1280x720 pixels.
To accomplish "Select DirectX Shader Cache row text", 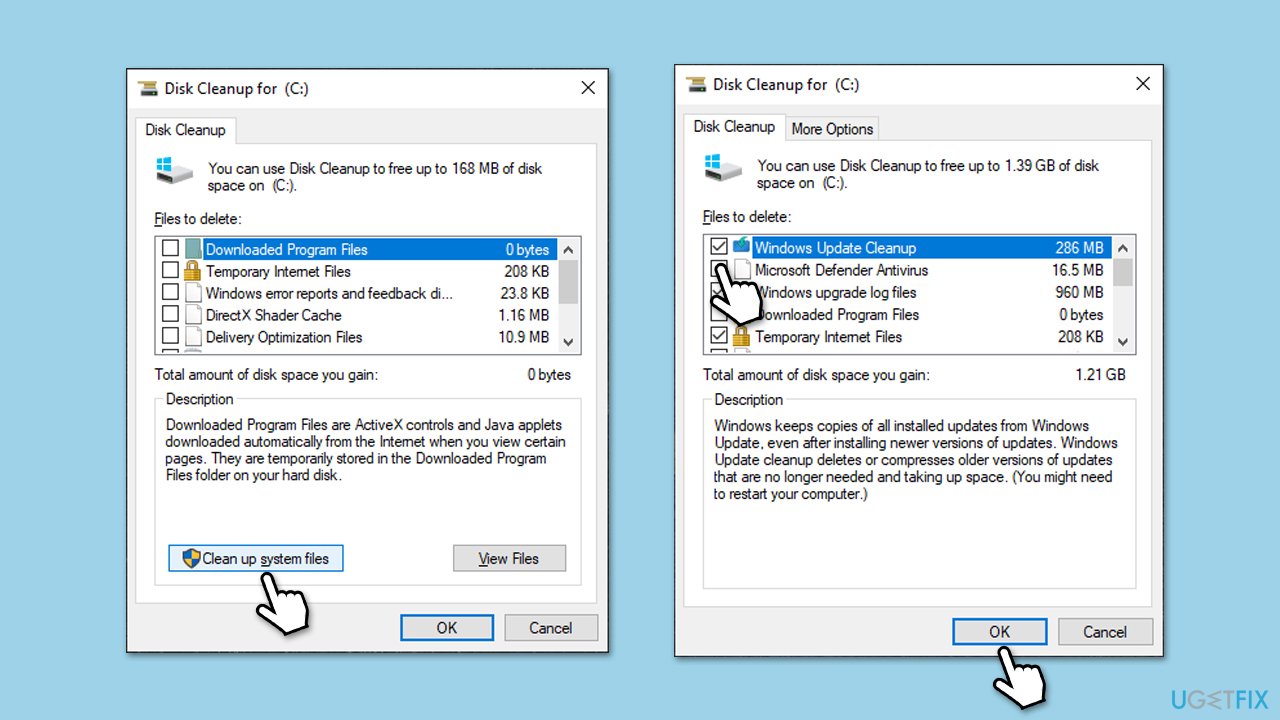I will [274, 315].
